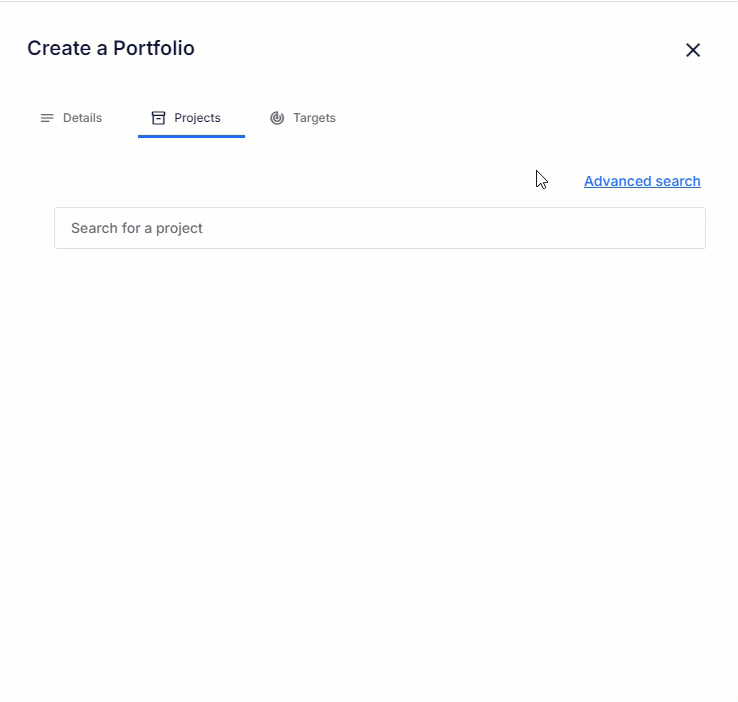
Task: Click the Targets bullseye icon
Action: point(277,118)
